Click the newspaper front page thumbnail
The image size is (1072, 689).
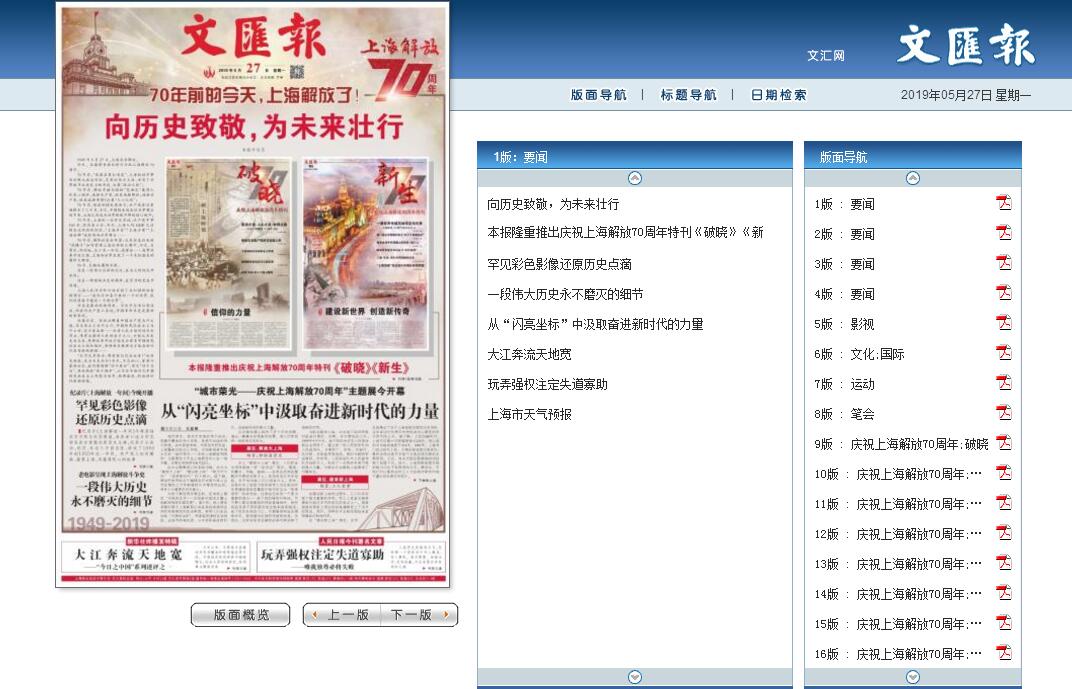point(252,296)
